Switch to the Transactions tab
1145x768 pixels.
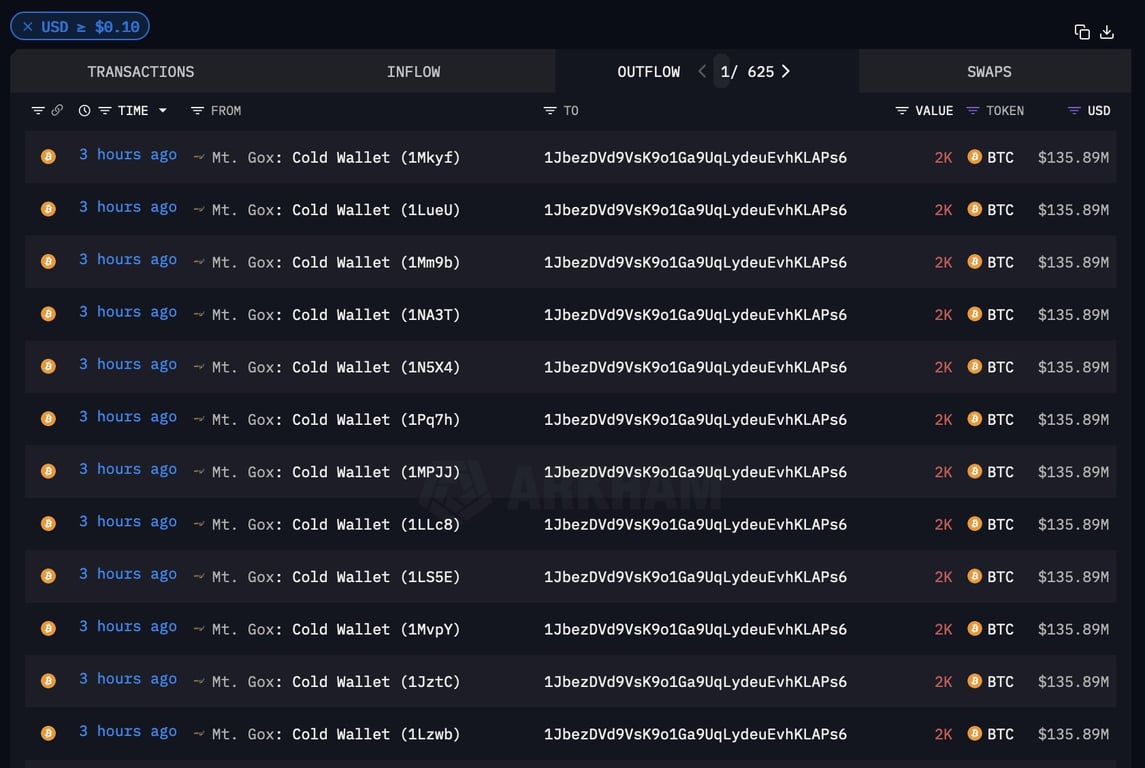point(140,72)
